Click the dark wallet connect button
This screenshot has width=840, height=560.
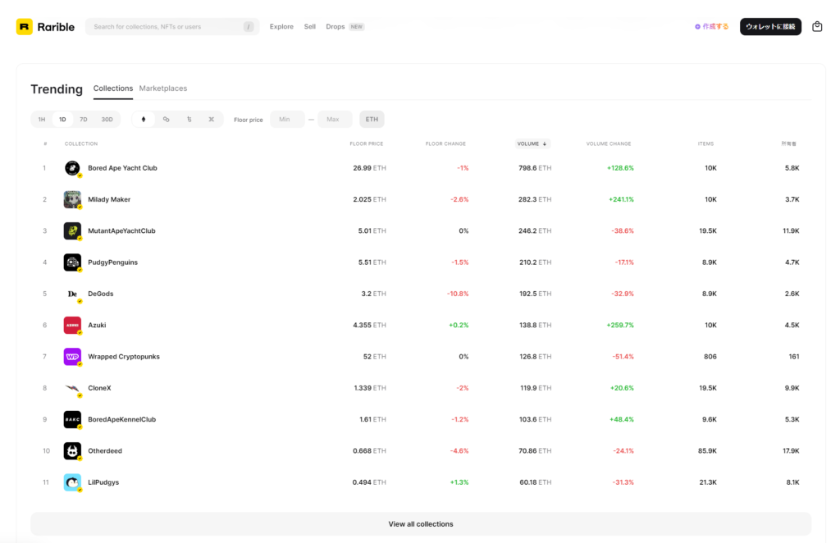[x=770, y=27]
